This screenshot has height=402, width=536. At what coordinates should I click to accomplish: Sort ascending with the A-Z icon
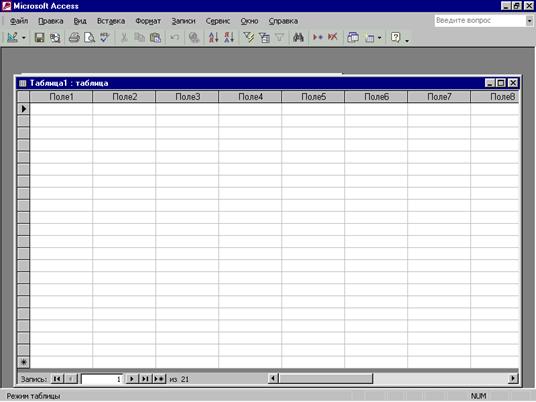(214, 37)
